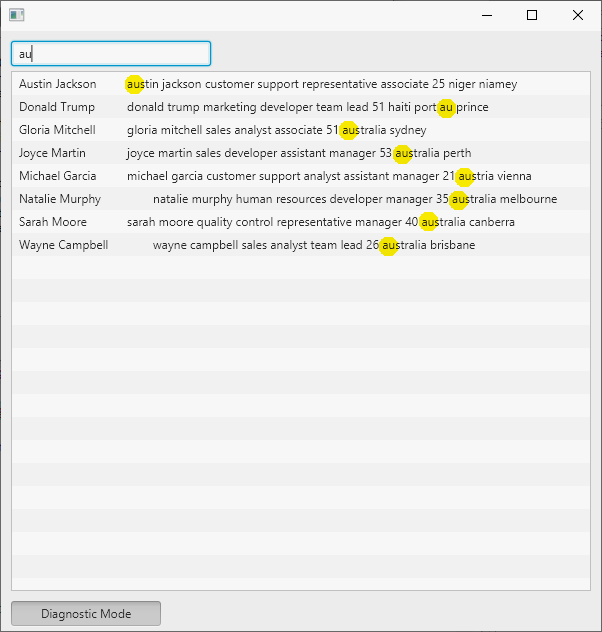Click the "joyce martin sales developer" description text
Screen dimensions: 602x632
pos(299,153)
